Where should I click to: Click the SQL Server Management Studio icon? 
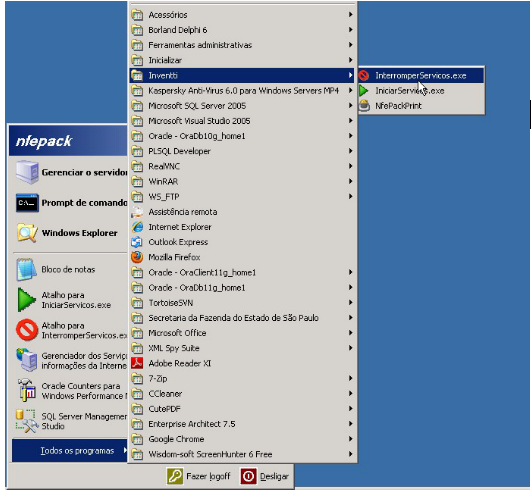coord(26,421)
